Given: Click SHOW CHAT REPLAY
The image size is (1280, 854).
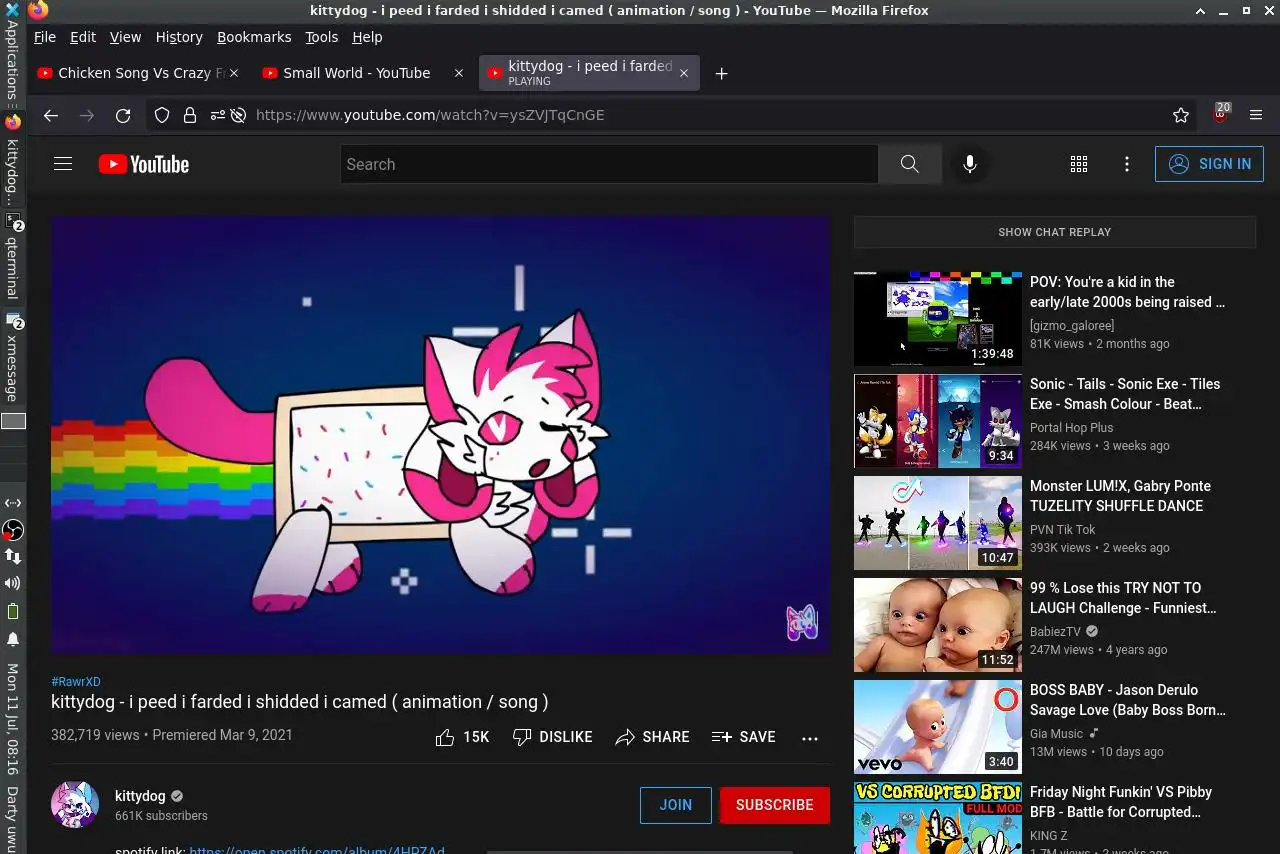Looking at the screenshot, I should click(x=1054, y=232).
